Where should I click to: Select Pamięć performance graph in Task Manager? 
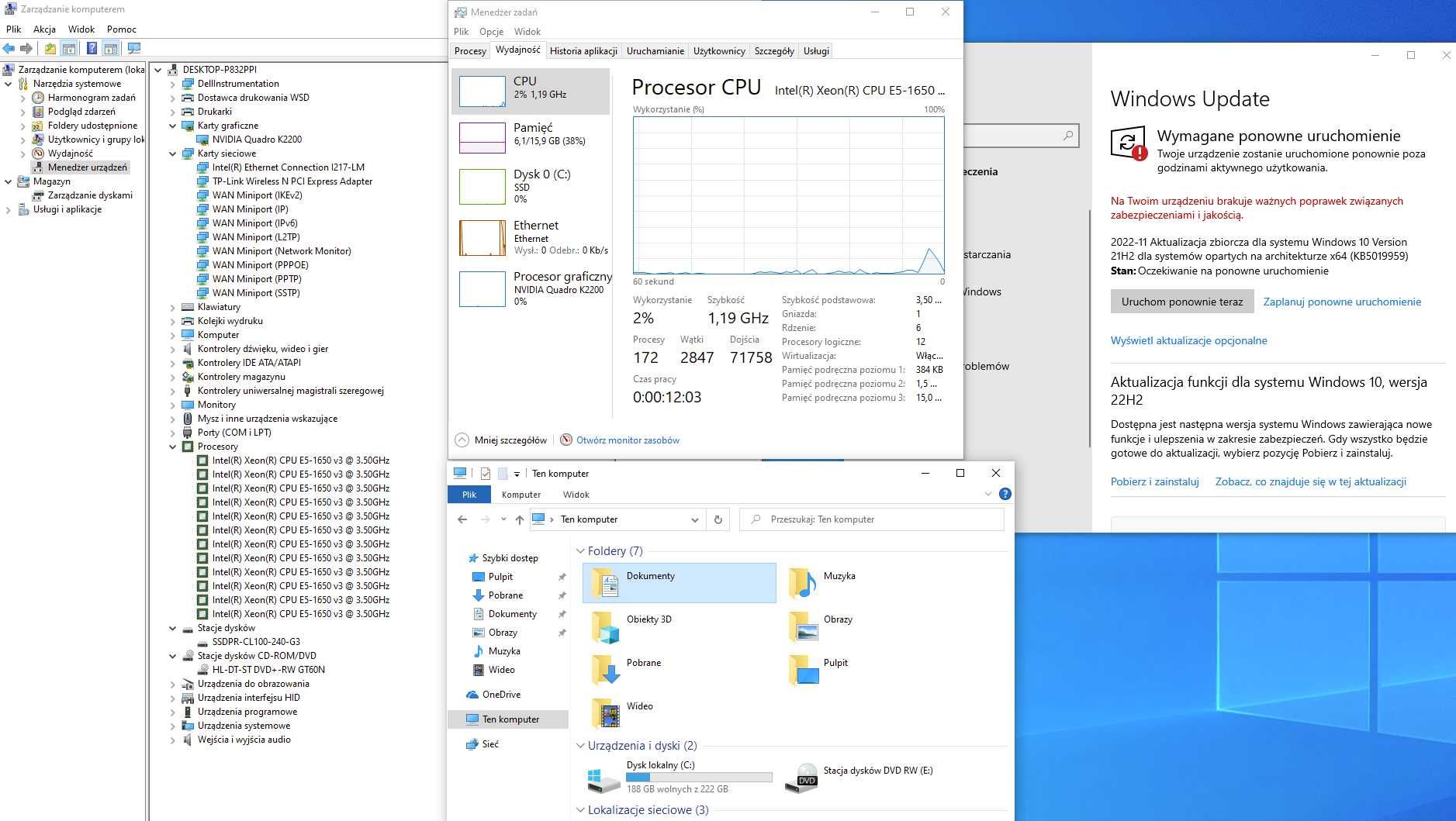pyautogui.click(x=531, y=138)
